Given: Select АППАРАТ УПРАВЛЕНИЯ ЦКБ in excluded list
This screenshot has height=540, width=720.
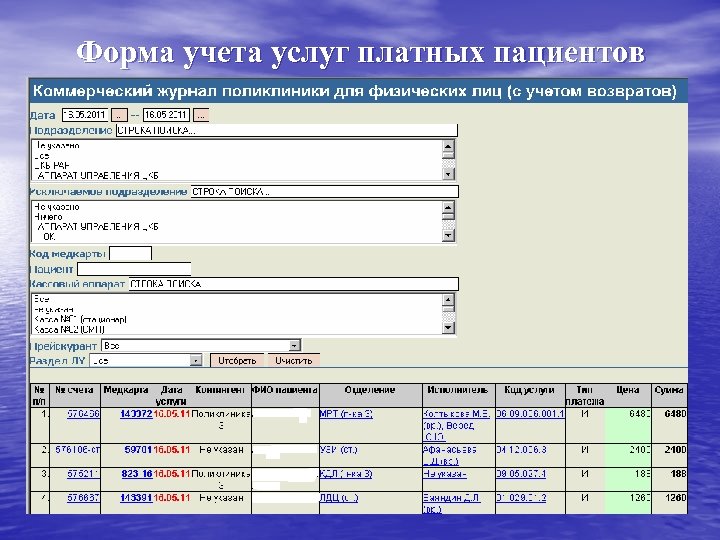Looking at the screenshot, I should [97, 227].
